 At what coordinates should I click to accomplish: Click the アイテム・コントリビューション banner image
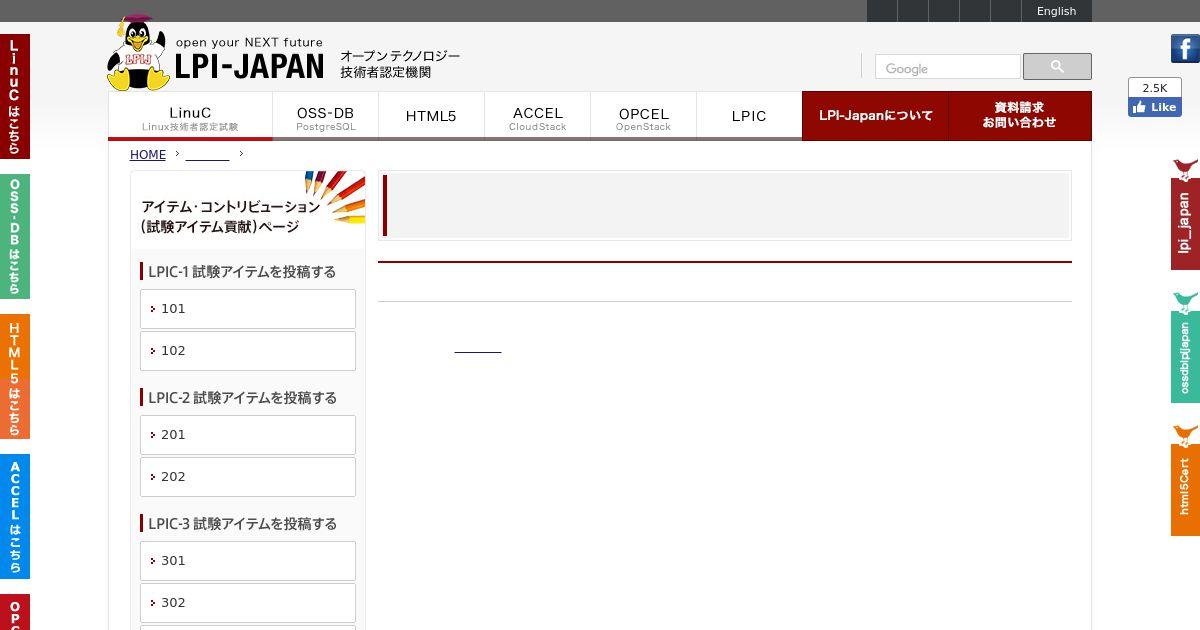coord(248,209)
